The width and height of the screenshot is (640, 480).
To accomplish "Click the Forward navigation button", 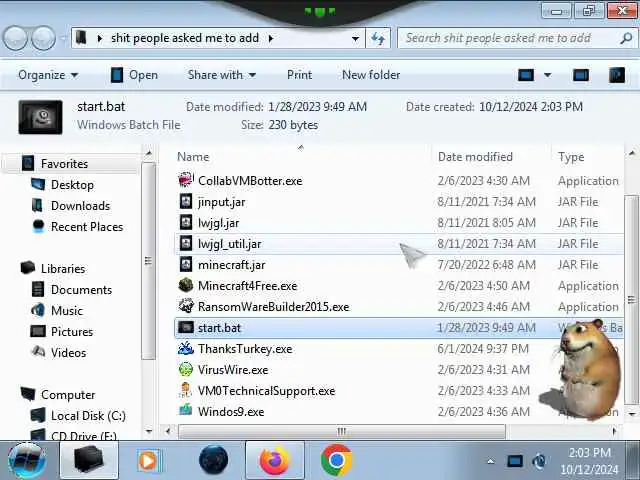I will click(43, 38).
